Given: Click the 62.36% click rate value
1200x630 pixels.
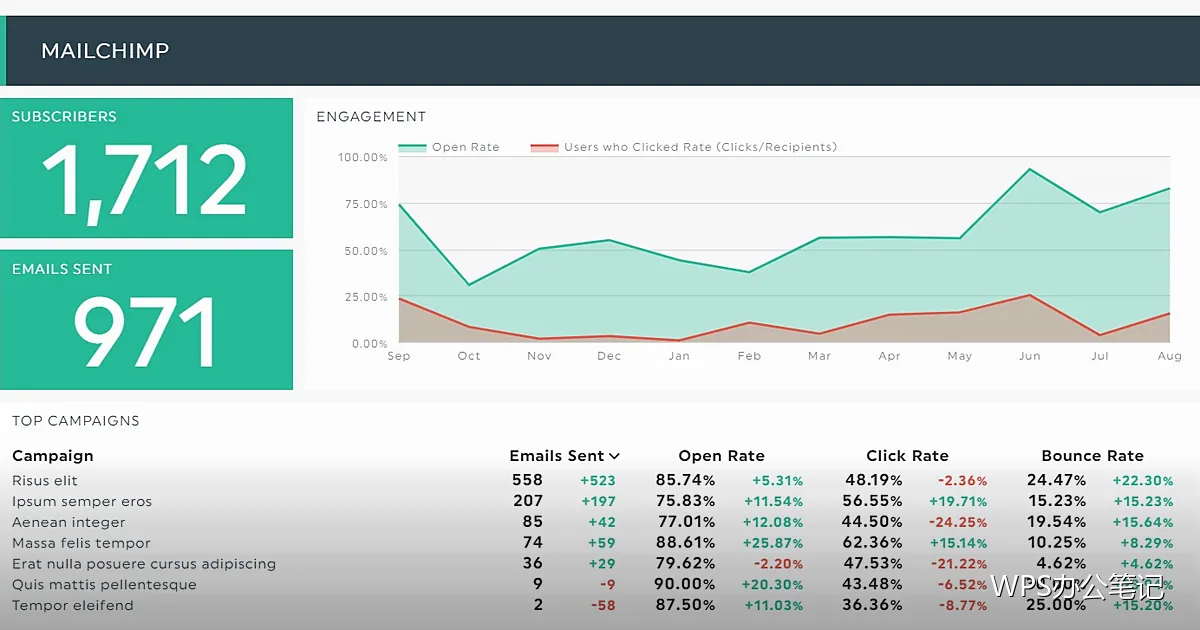Looking at the screenshot, I should 875,543.
